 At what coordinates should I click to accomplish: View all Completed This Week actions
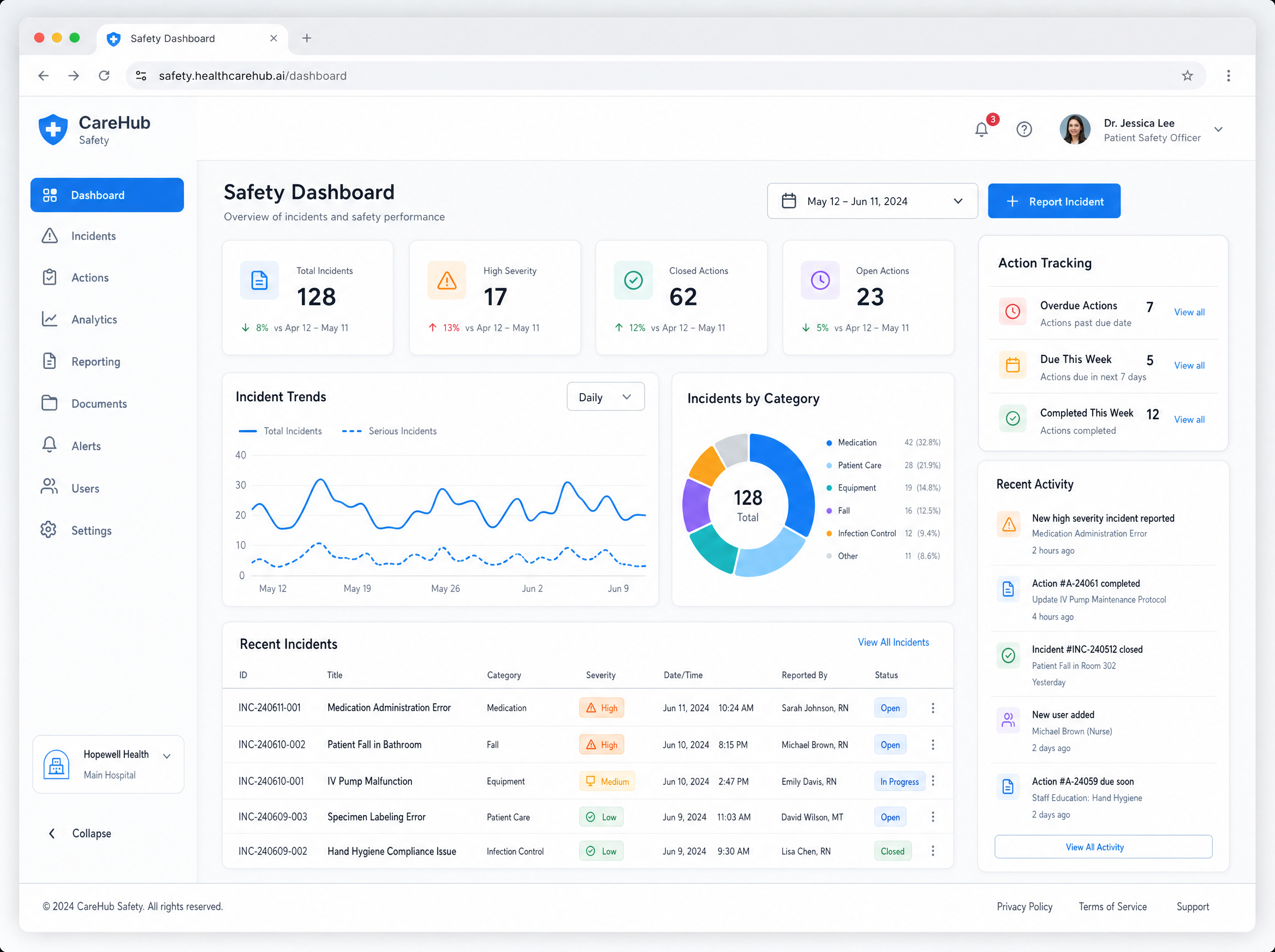tap(1189, 420)
